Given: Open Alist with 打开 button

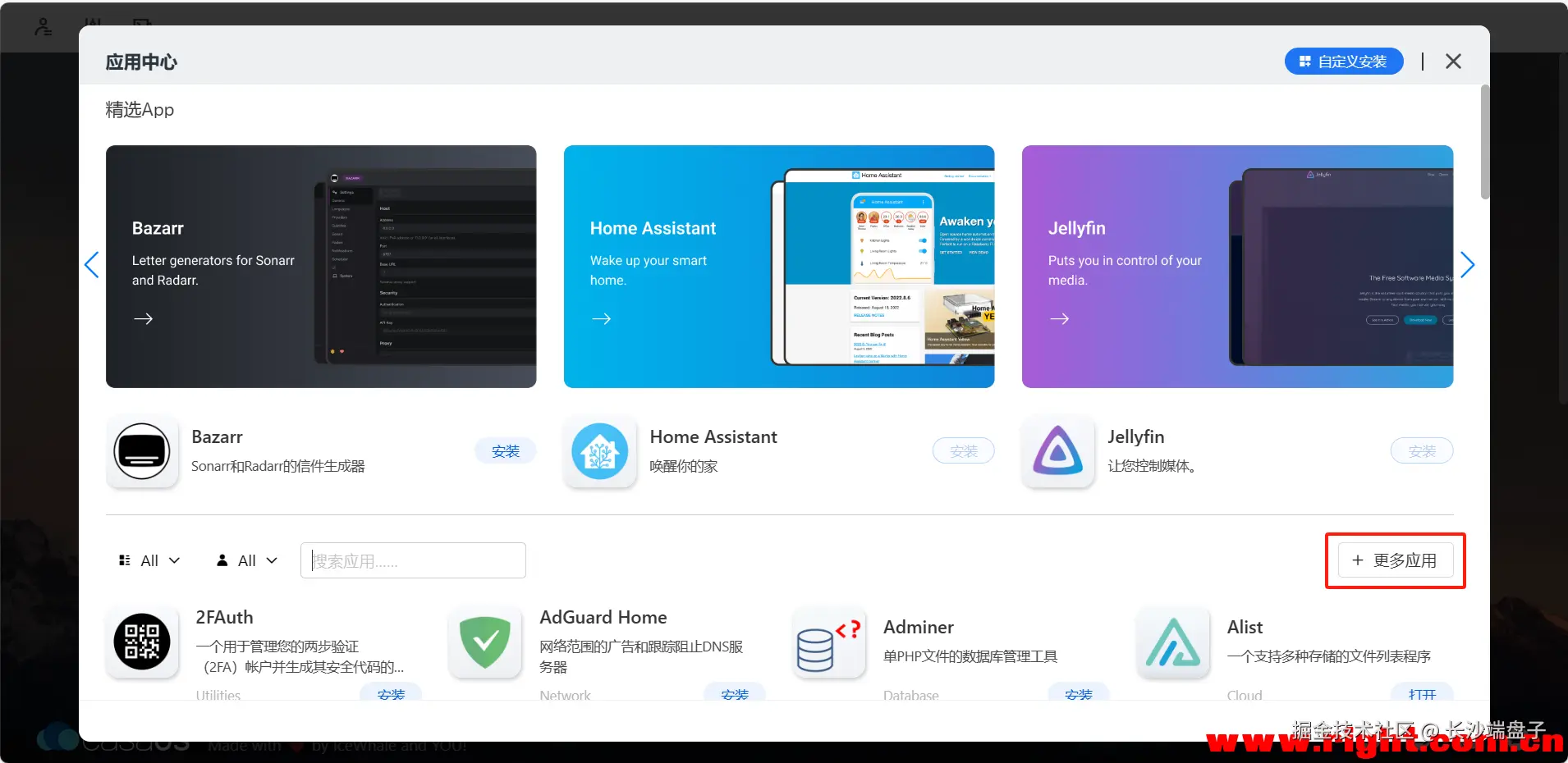Looking at the screenshot, I should [x=1422, y=692].
